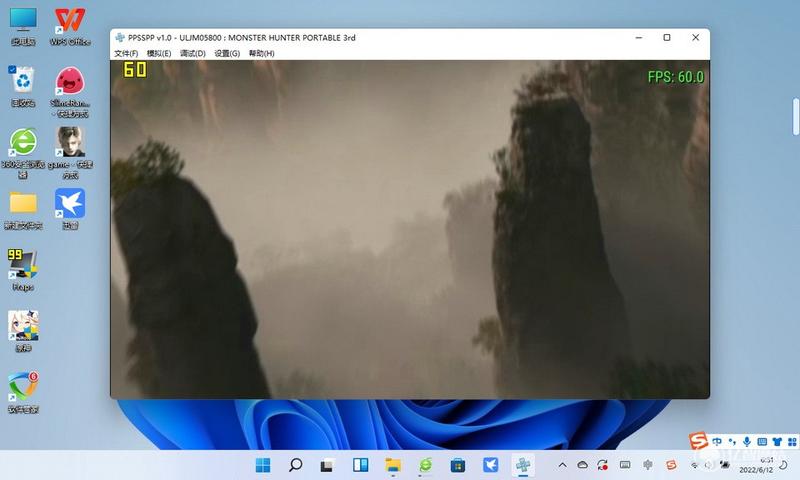Open the skin shirt icon on the Sogou bar
The width and height of the screenshot is (800, 480).
pos(777,442)
